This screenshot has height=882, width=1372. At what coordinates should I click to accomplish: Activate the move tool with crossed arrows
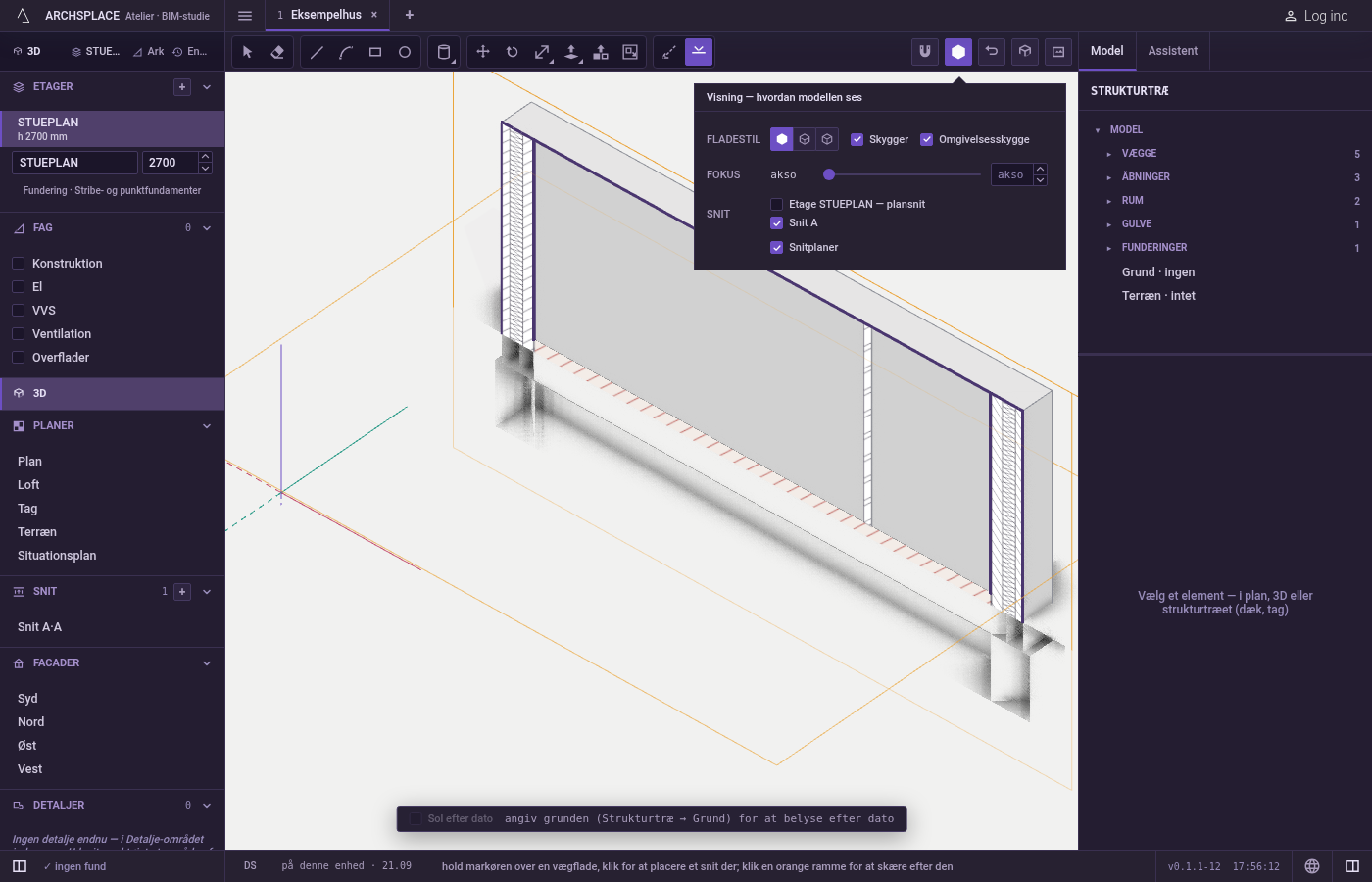point(483,52)
